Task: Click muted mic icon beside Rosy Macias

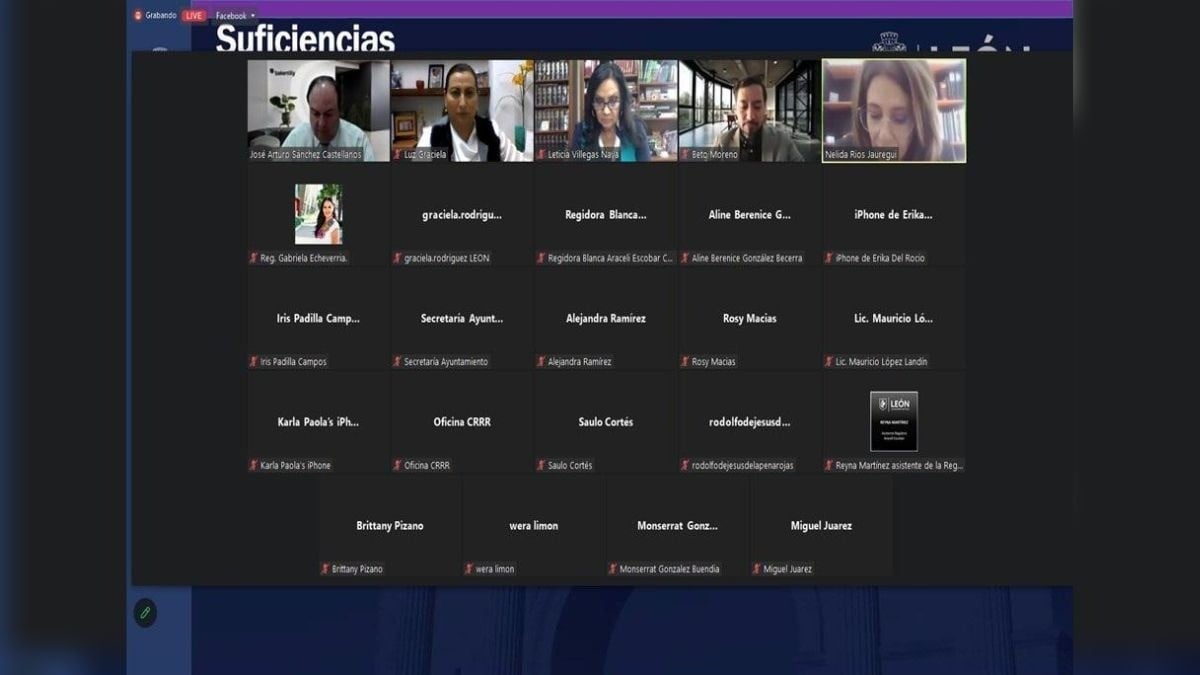Action: click(685, 362)
